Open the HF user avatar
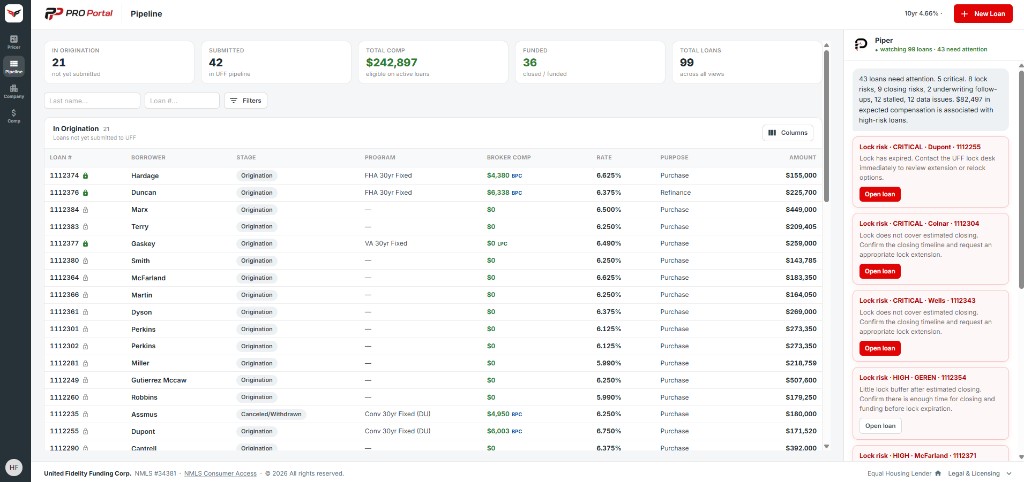Screen dimensions: 1024x482 click(14, 467)
